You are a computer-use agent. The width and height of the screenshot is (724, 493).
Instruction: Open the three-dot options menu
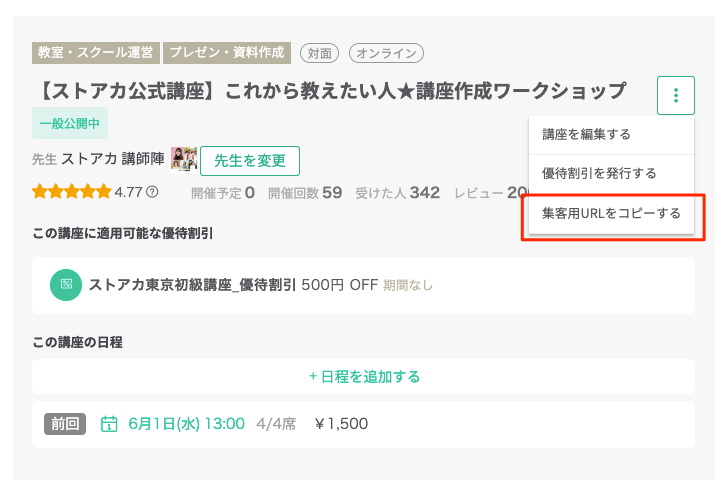click(x=676, y=96)
